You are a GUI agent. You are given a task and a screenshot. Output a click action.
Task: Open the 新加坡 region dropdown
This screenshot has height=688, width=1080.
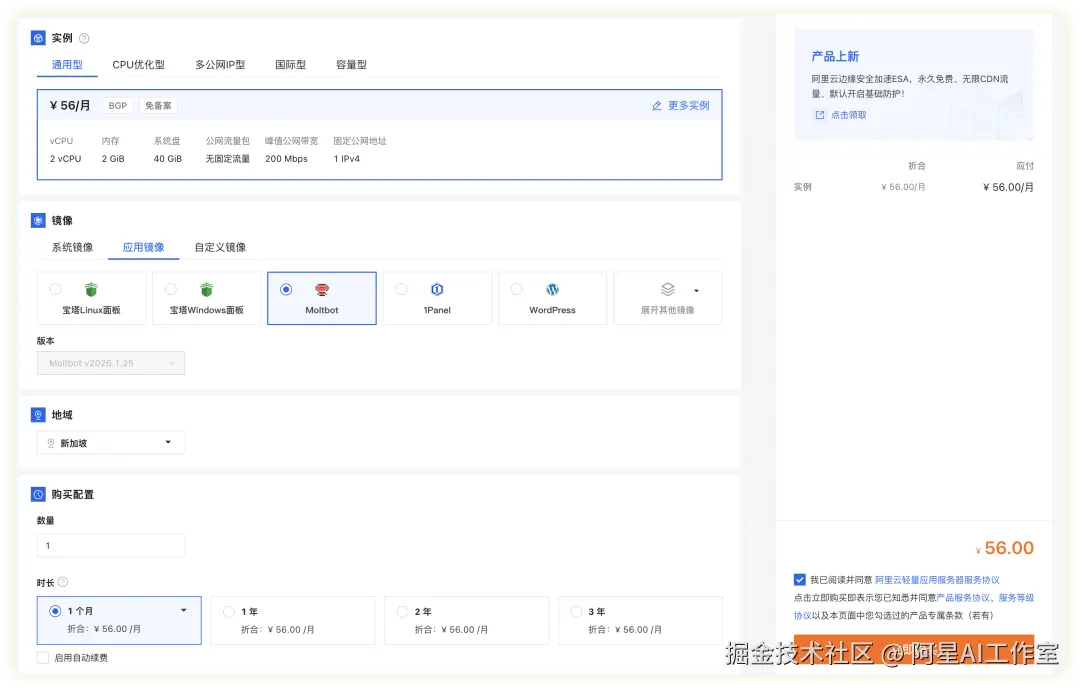(111, 442)
